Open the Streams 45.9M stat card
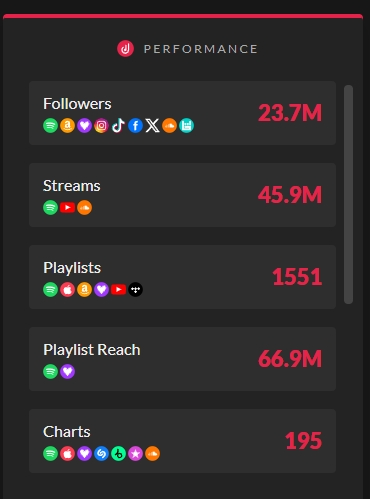The height and width of the screenshot is (499, 370). [x=182, y=195]
